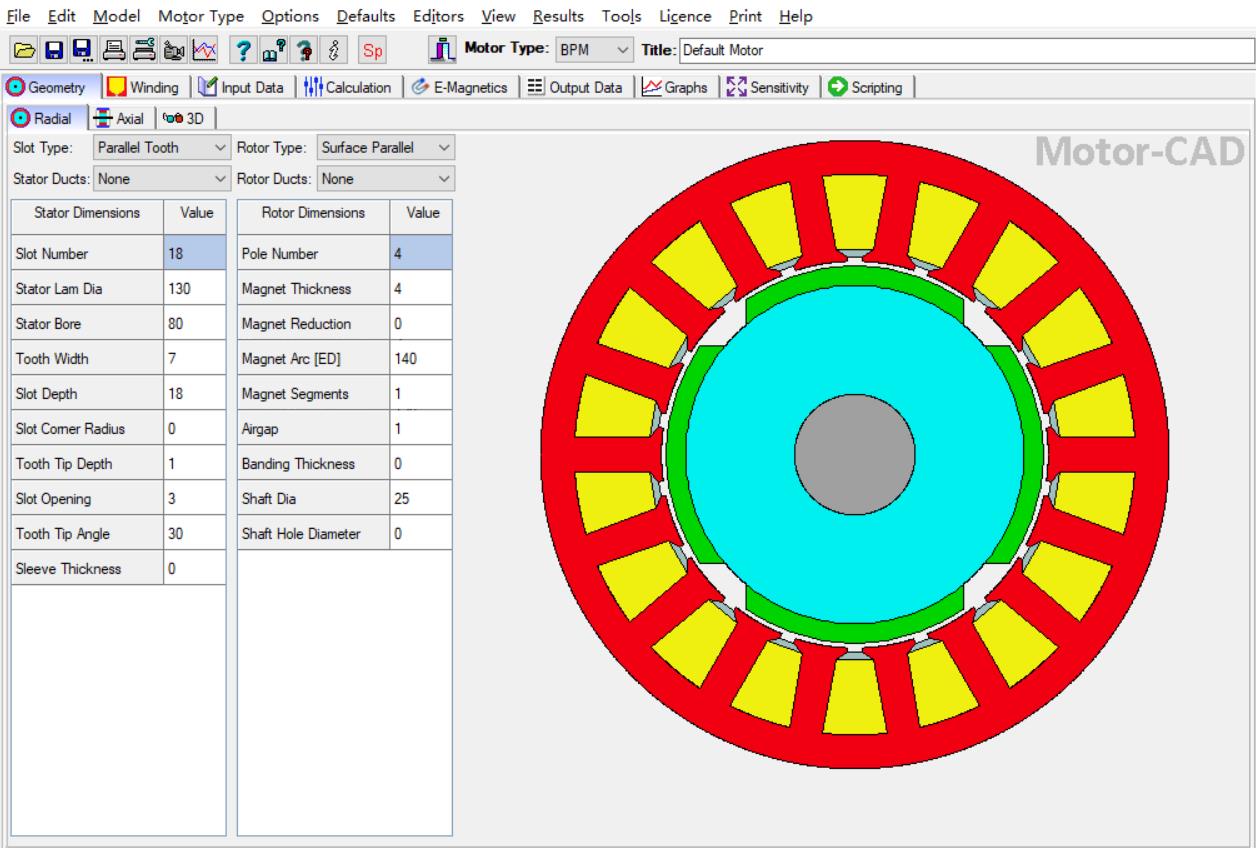This screenshot has height=848, width=1256.
Task: Edit the Tooth Width value 7
Action: click(194, 358)
